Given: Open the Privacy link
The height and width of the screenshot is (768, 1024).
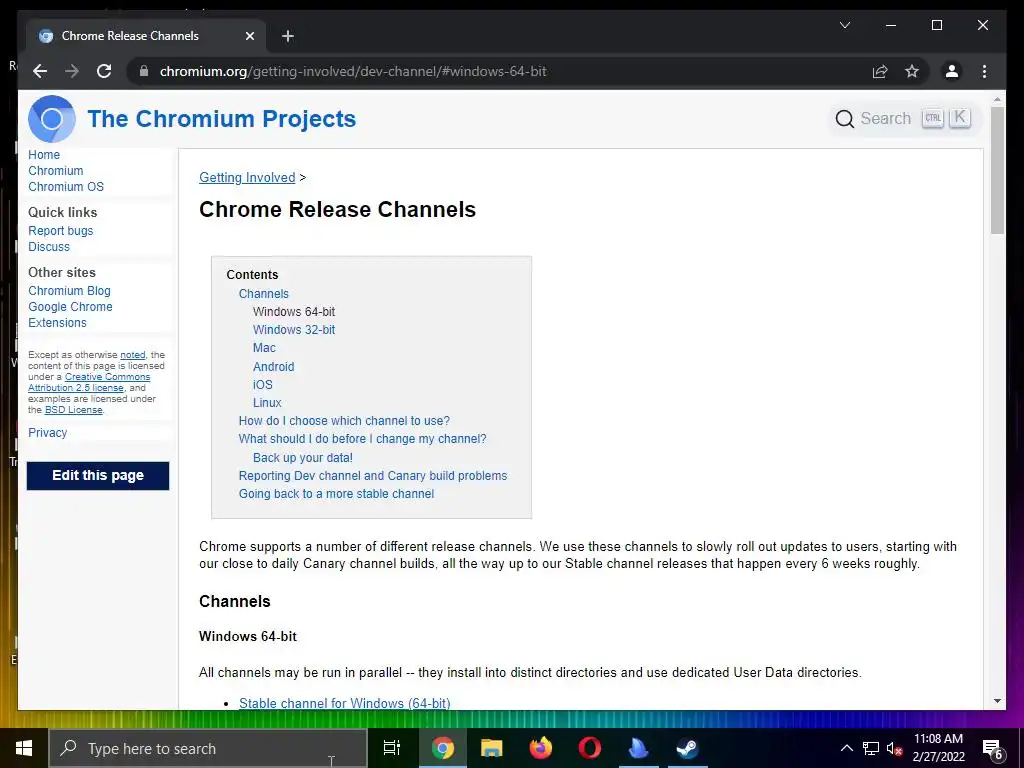Looking at the screenshot, I should pos(48,432).
